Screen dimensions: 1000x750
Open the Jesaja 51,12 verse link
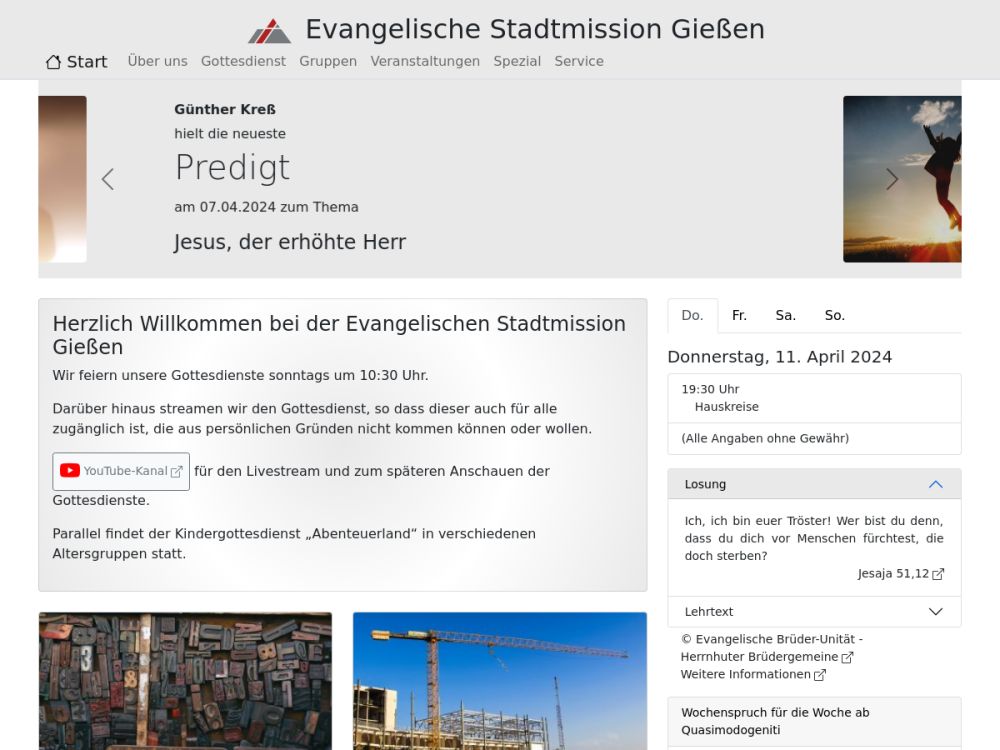(x=893, y=574)
